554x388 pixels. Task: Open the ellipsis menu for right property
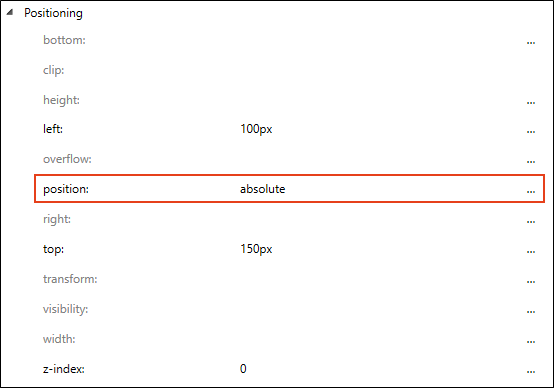click(x=531, y=222)
